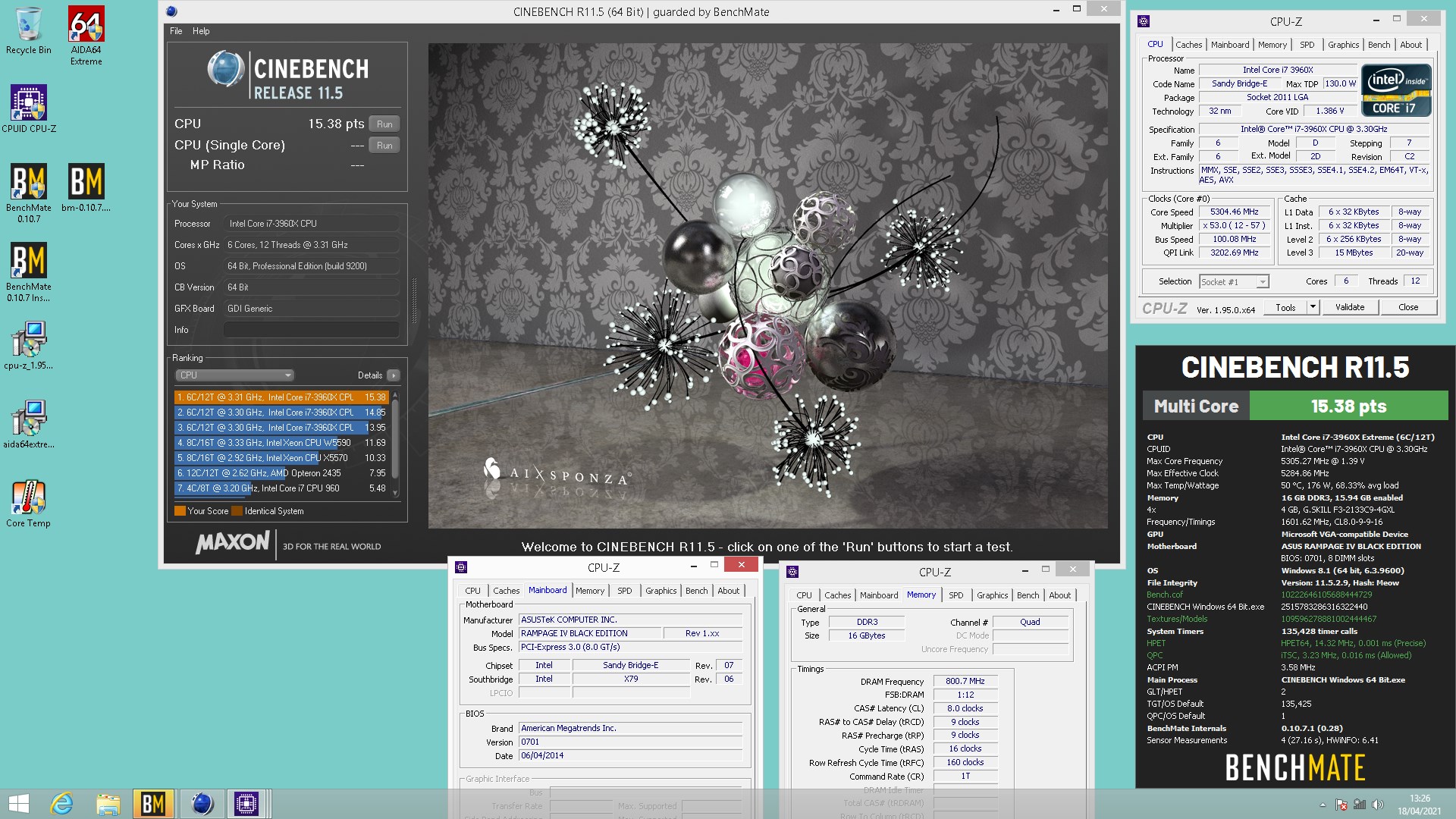
Task: Switch to Memory tab in top CPU-Z window
Action: coord(1272,45)
